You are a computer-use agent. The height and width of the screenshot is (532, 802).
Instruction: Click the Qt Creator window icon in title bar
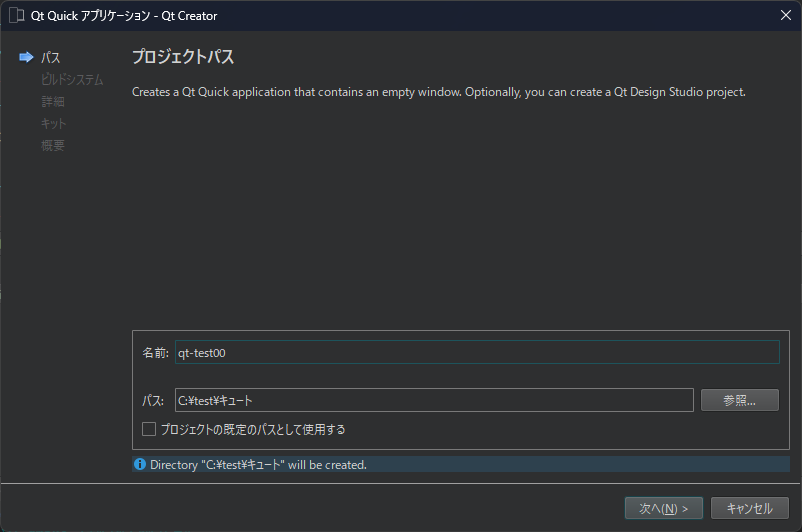pos(16,15)
